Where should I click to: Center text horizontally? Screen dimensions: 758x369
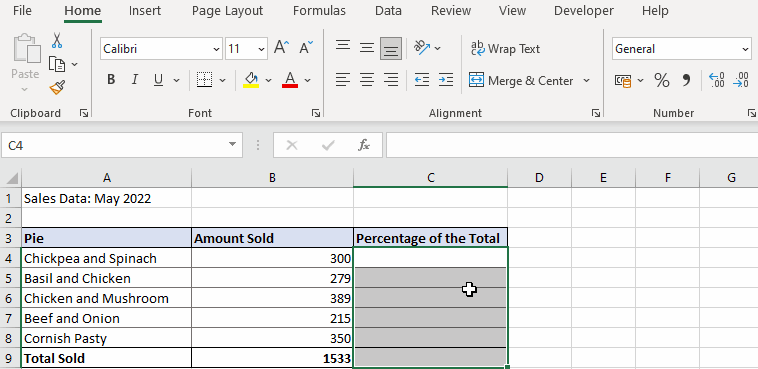[x=367, y=79]
